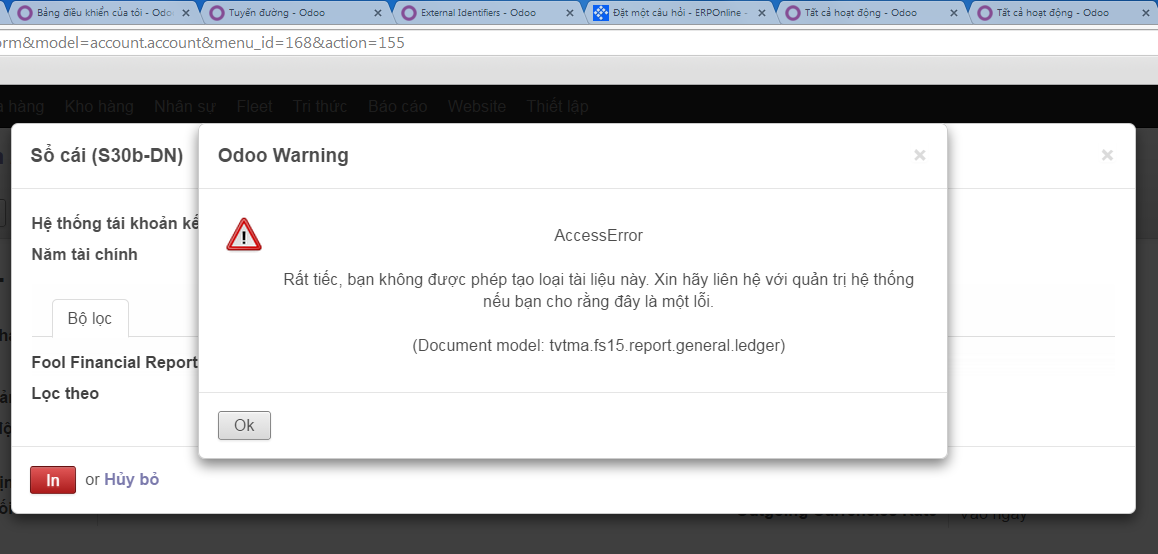Open the Nhân sự menu
1158x554 pixels.
[x=185, y=106]
